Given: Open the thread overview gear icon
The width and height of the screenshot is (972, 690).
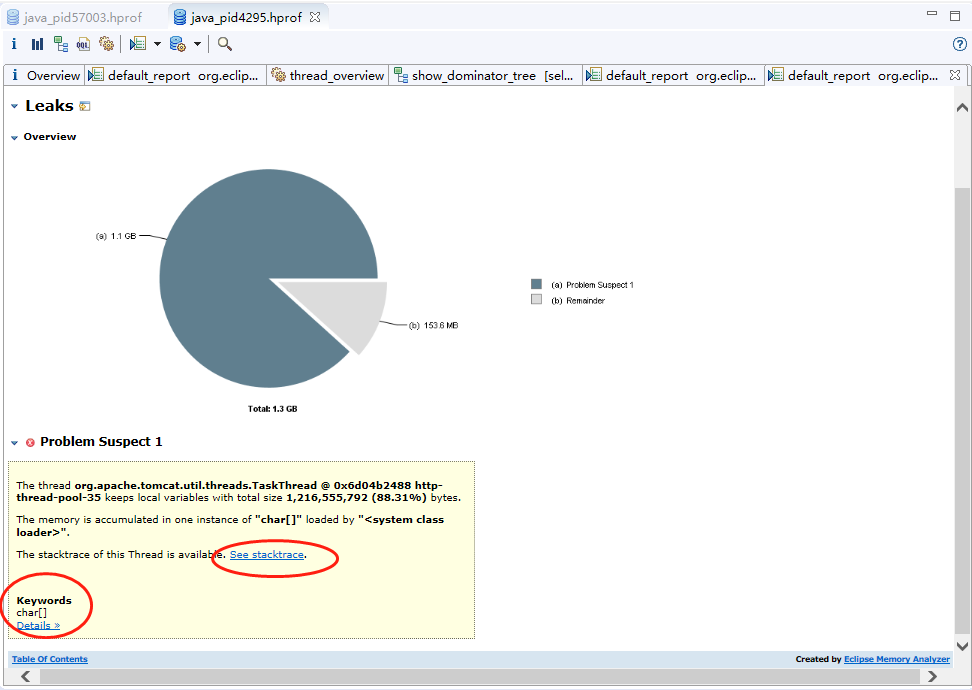Looking at the screenshot, I should click(107, 44).
